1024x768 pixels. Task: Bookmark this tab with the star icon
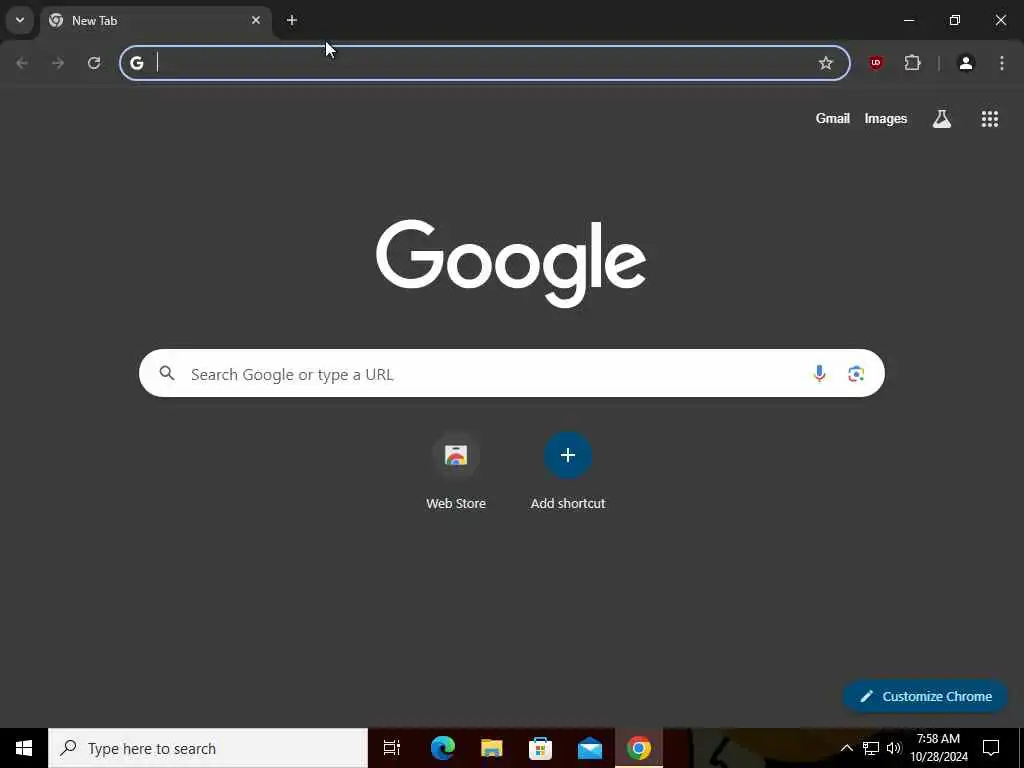coord(826,63)
